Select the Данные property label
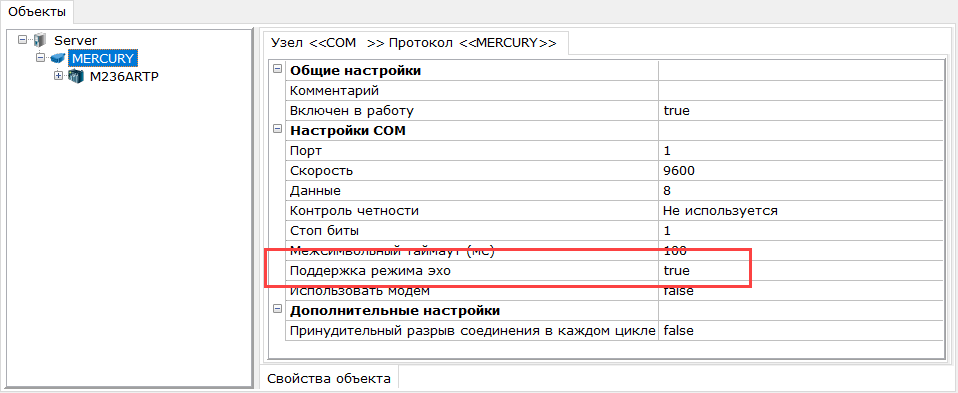The height and width of the screenshot is (393, 958). [x=315, y=191]
